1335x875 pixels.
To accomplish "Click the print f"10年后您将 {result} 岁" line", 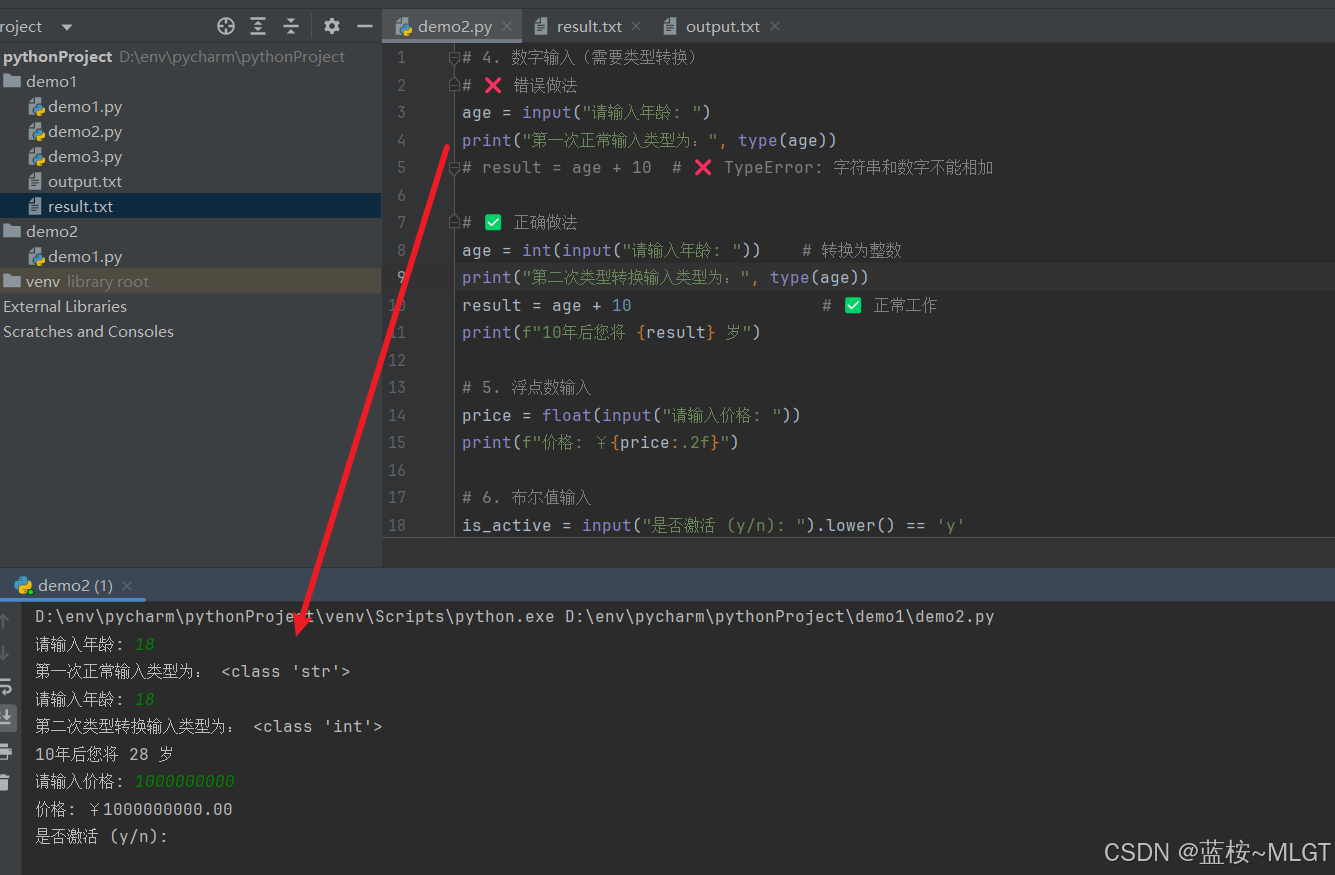I will (x=611, y=333).
